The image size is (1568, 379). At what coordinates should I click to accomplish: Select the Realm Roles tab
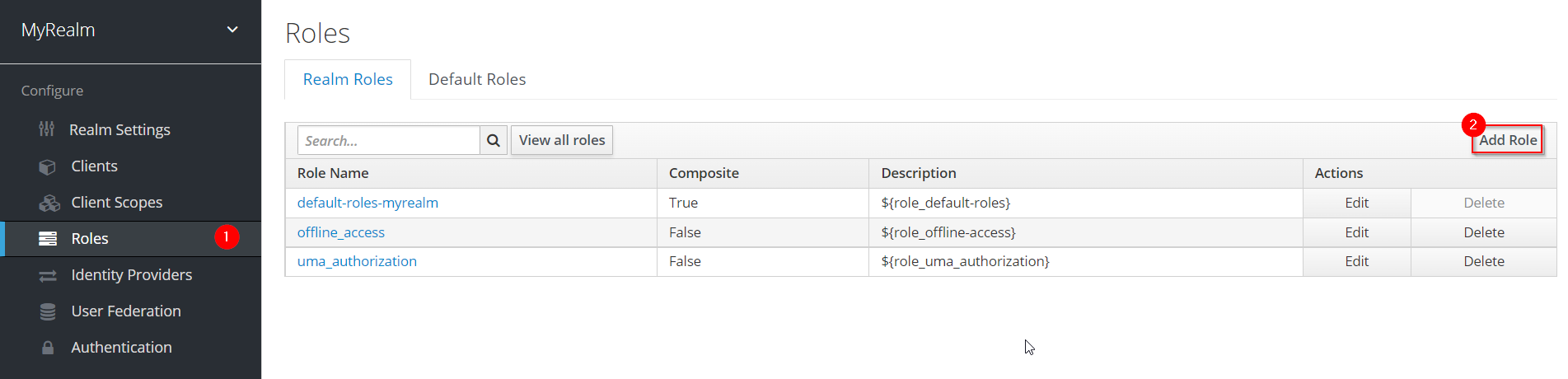click(348, 79)
